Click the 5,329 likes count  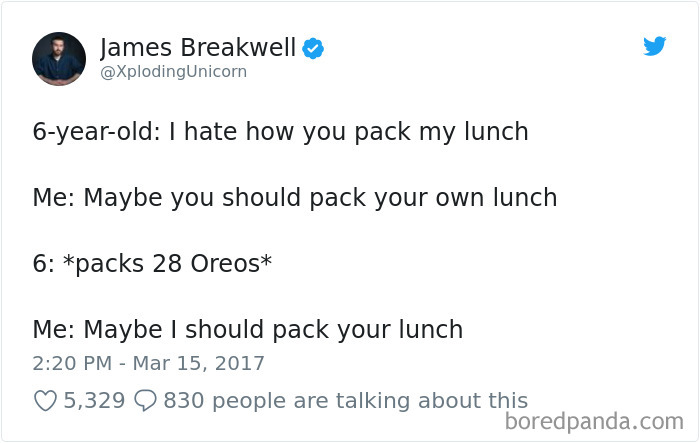tap(94, 401)
